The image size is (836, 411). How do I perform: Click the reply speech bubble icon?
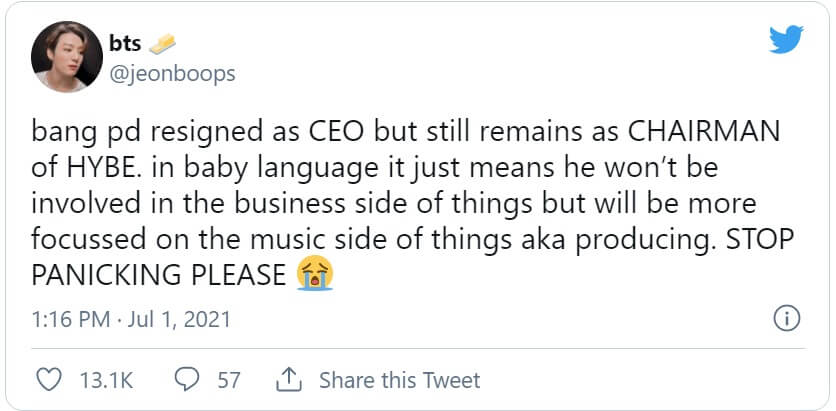187,380
